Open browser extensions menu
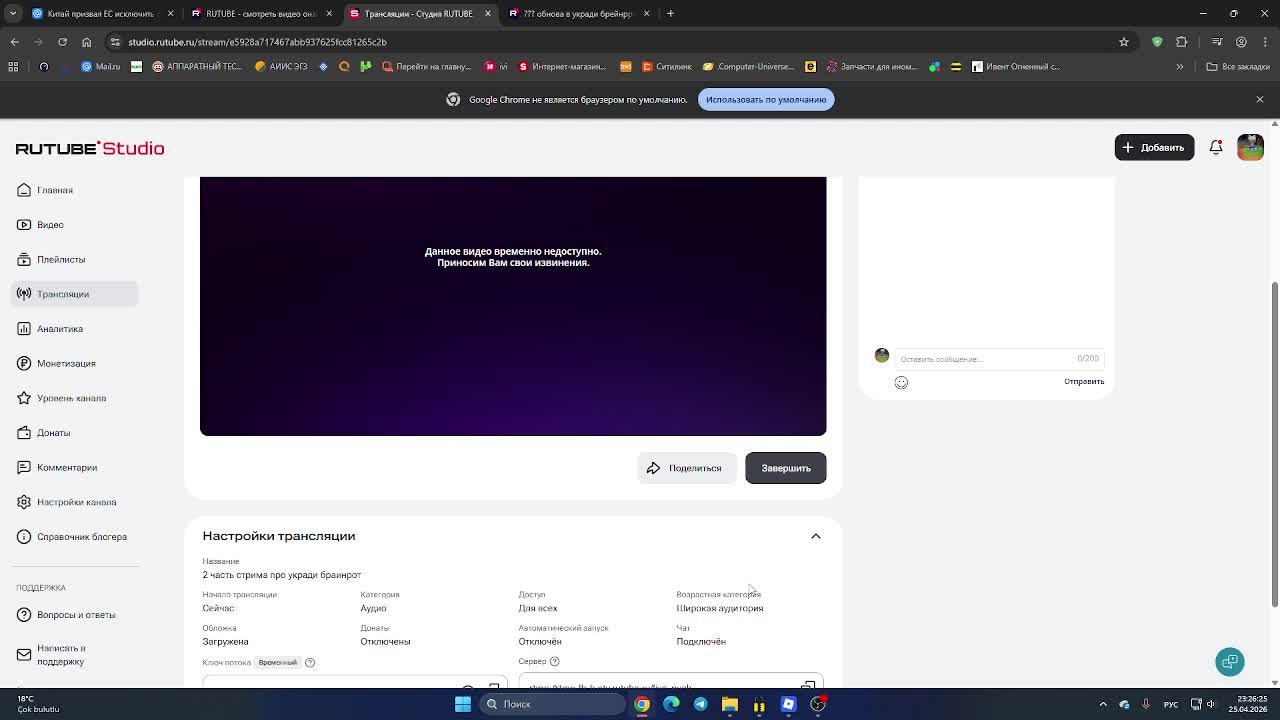This screenshot has height=720, width=1280. pos(1182,42)
